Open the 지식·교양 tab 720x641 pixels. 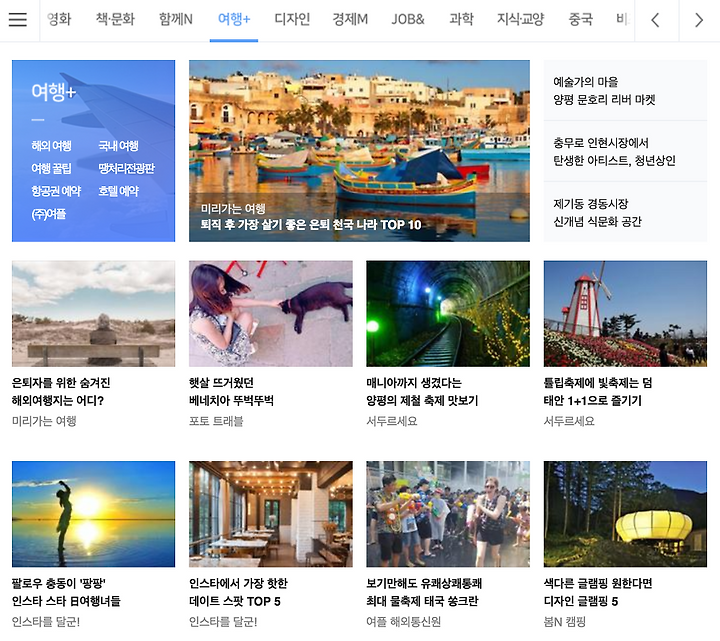pos(520,19)
